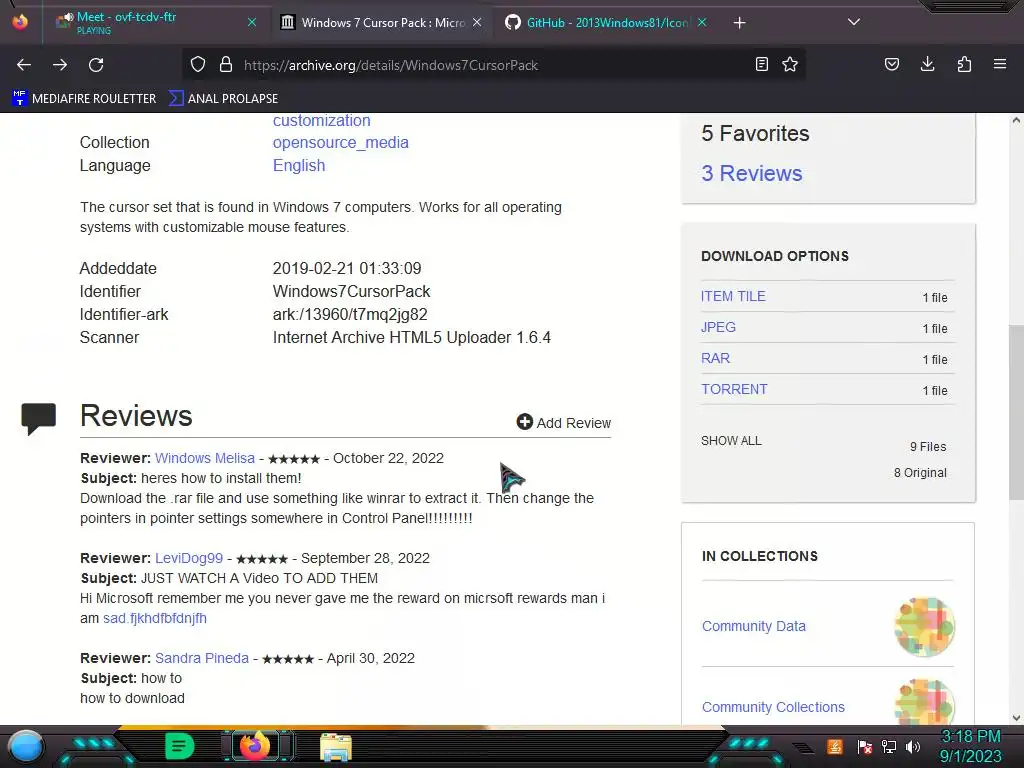
Task: Click the orange Java update tray icon
Action: tap(835, 746)
